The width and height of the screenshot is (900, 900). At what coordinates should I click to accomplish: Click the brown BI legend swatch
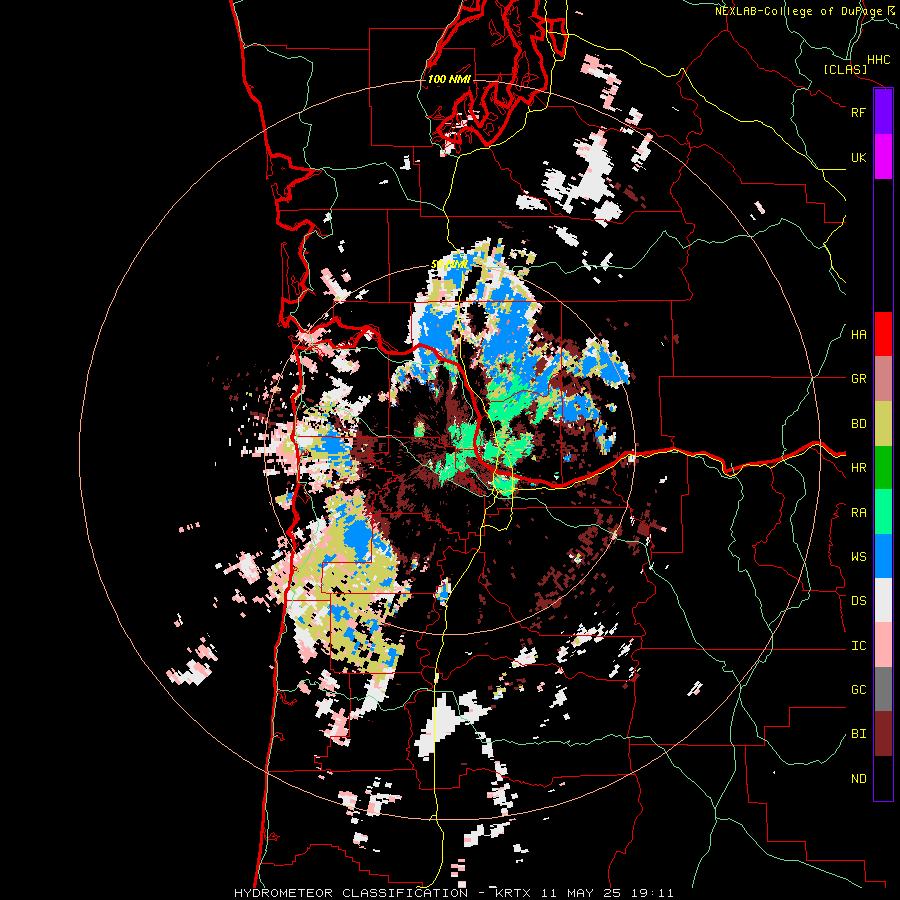[x=883, y=734]
